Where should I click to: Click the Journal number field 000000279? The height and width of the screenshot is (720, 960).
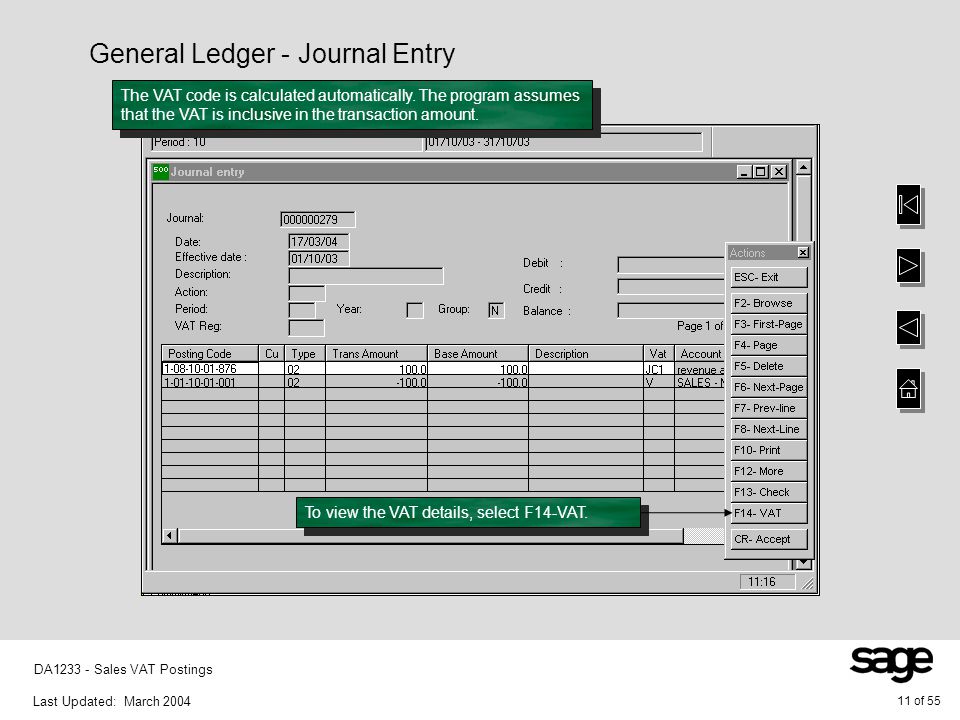(317, 219)
